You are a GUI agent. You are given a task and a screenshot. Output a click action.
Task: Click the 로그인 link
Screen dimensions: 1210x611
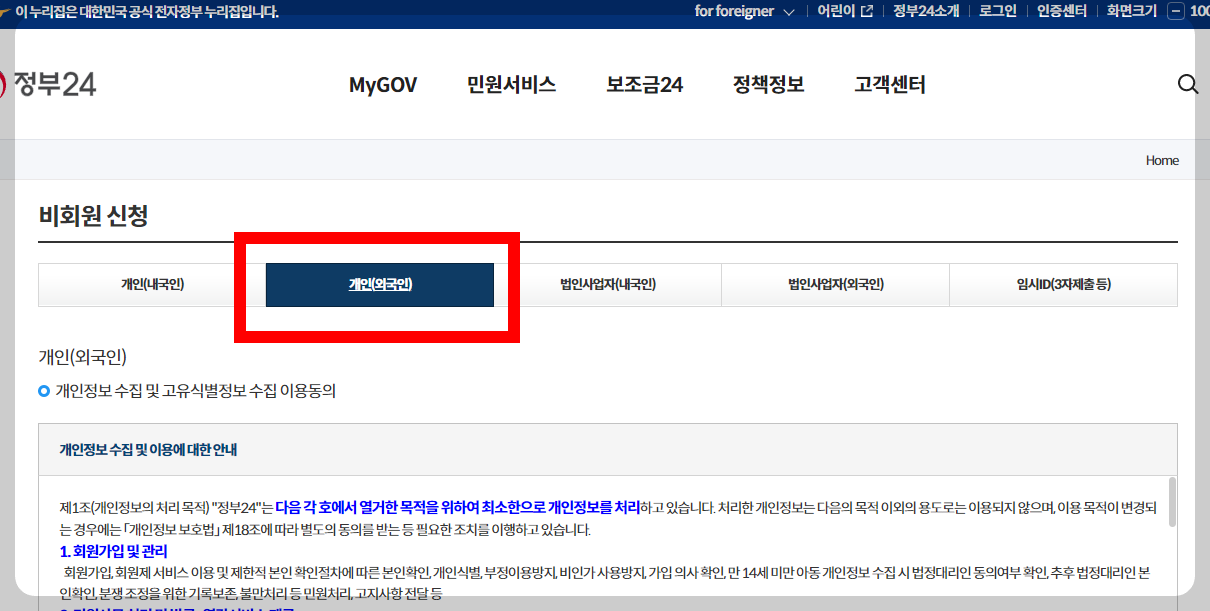click(x=997, y=12)
